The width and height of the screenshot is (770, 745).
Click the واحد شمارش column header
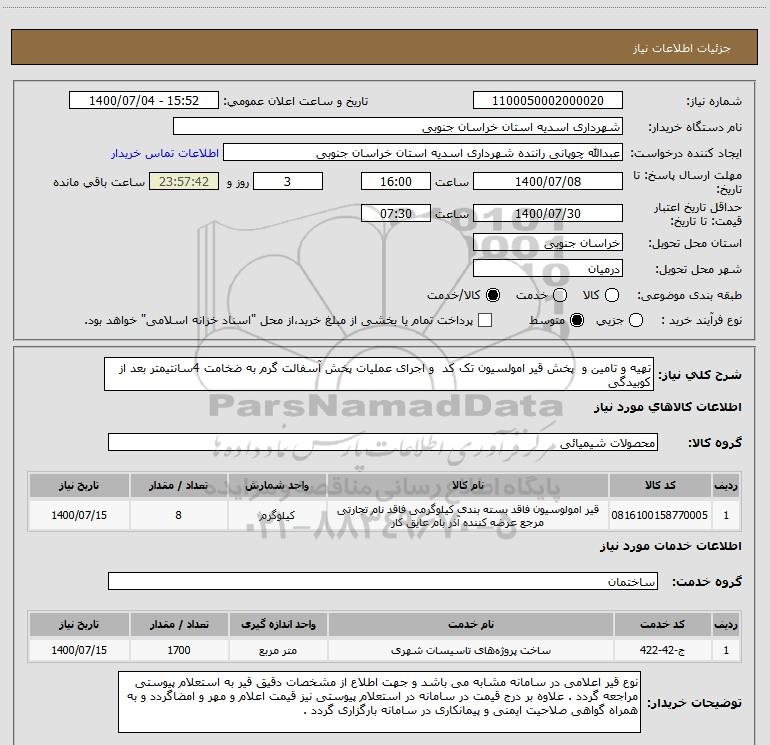point(277,485)
